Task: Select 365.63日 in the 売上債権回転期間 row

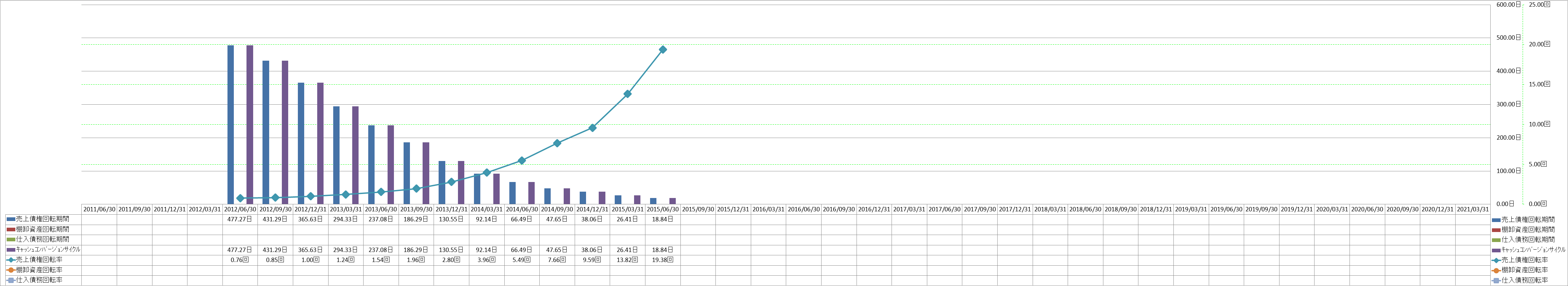Action: click(x=311, y=219)
